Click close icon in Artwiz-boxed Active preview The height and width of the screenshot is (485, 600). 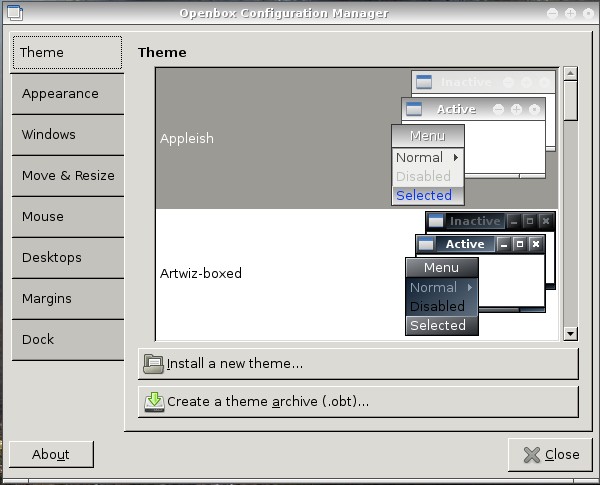(536, 244)
